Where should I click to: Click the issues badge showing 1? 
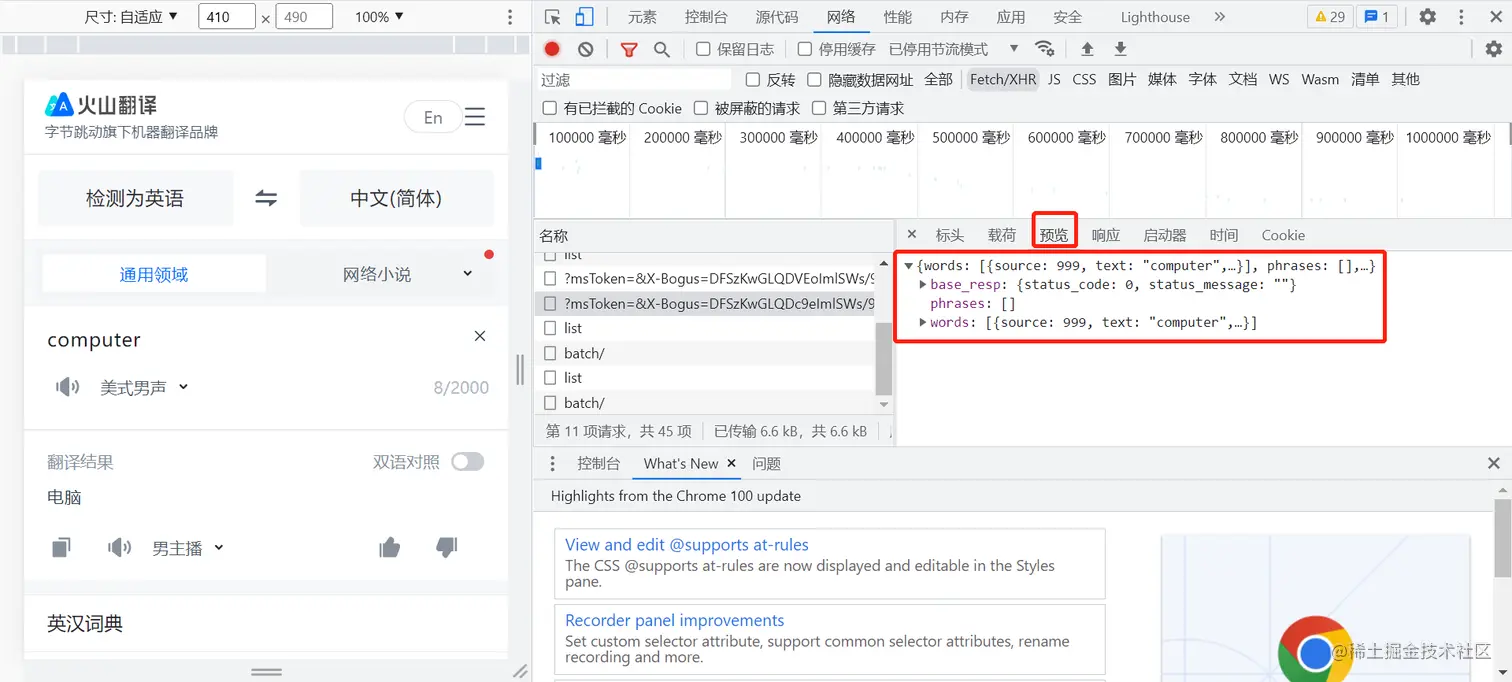[x=1377, y=17]
